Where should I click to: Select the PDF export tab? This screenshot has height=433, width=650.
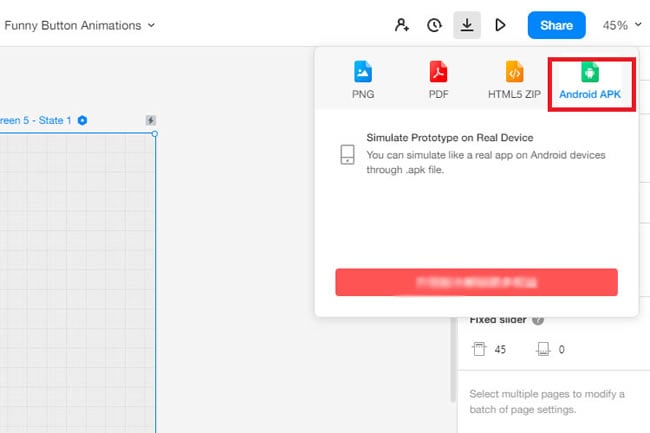coord(438,80)
